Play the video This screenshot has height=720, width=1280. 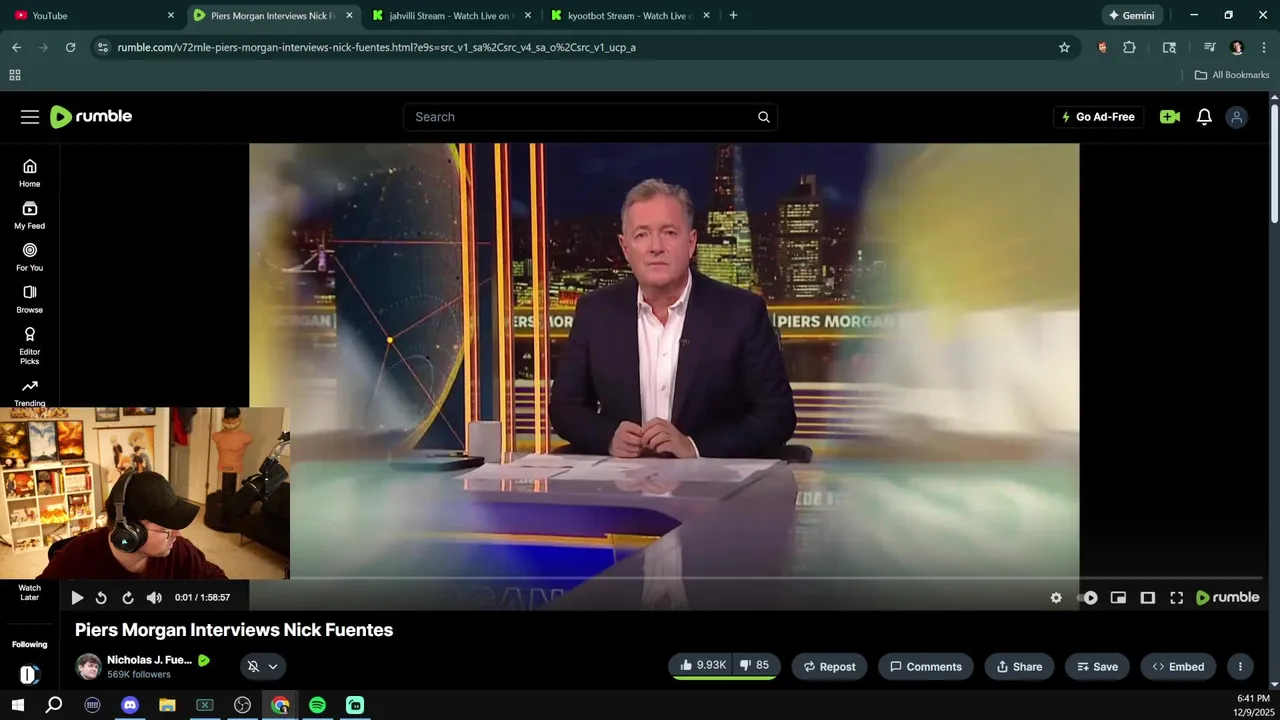(77, 598)
